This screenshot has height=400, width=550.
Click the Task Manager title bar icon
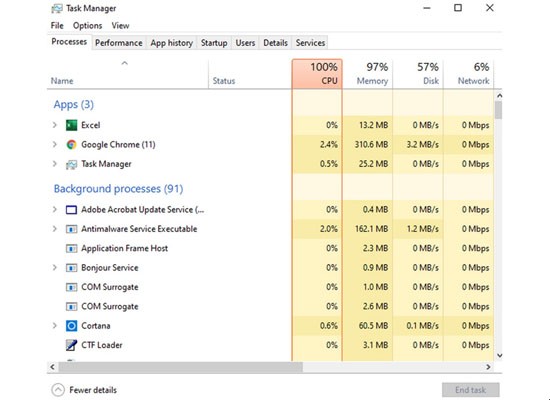pos(57,8)
